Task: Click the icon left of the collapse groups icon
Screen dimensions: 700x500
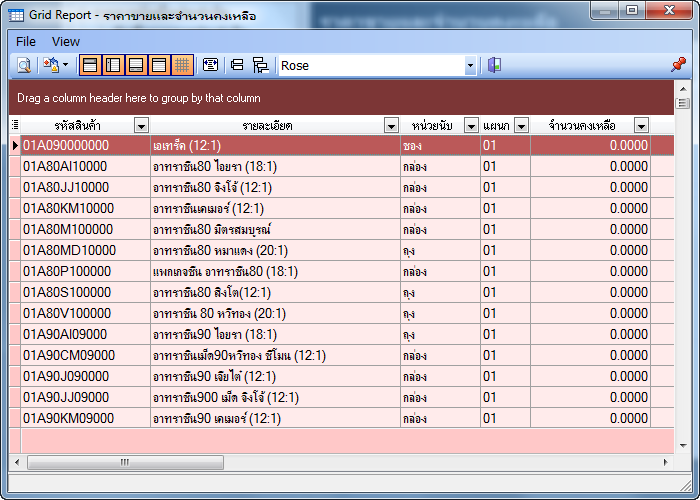Action: pos(211,65)
